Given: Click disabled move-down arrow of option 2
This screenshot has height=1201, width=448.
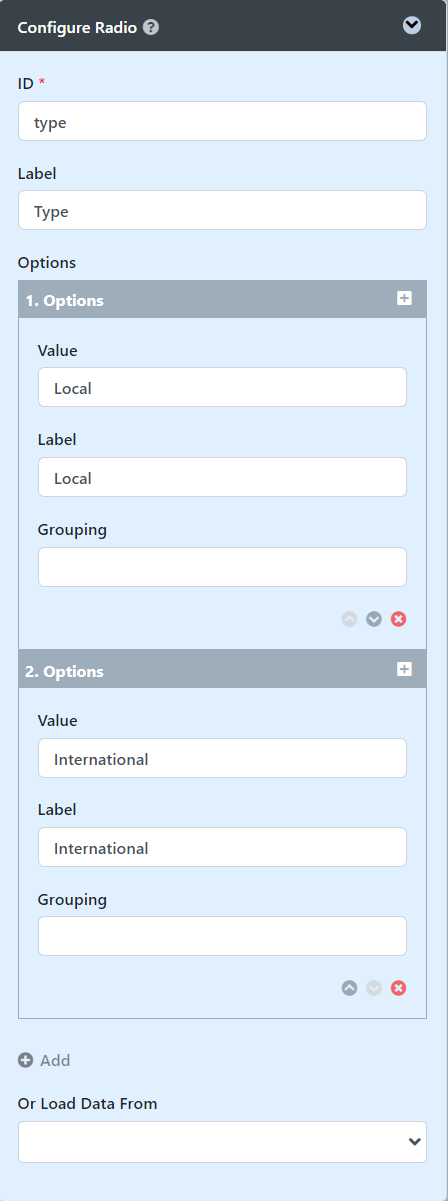Looking at the screenshot, I should tap(374, 988).
